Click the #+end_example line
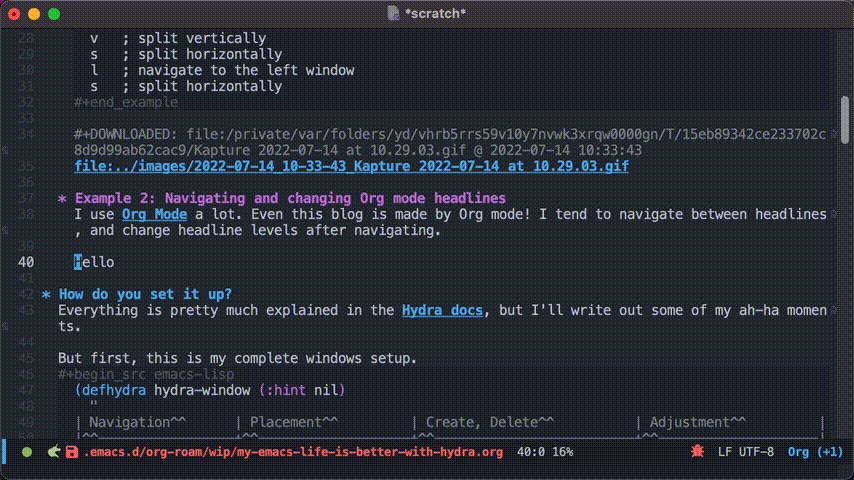The image size is (854, 480). click(x=126, y=102)
